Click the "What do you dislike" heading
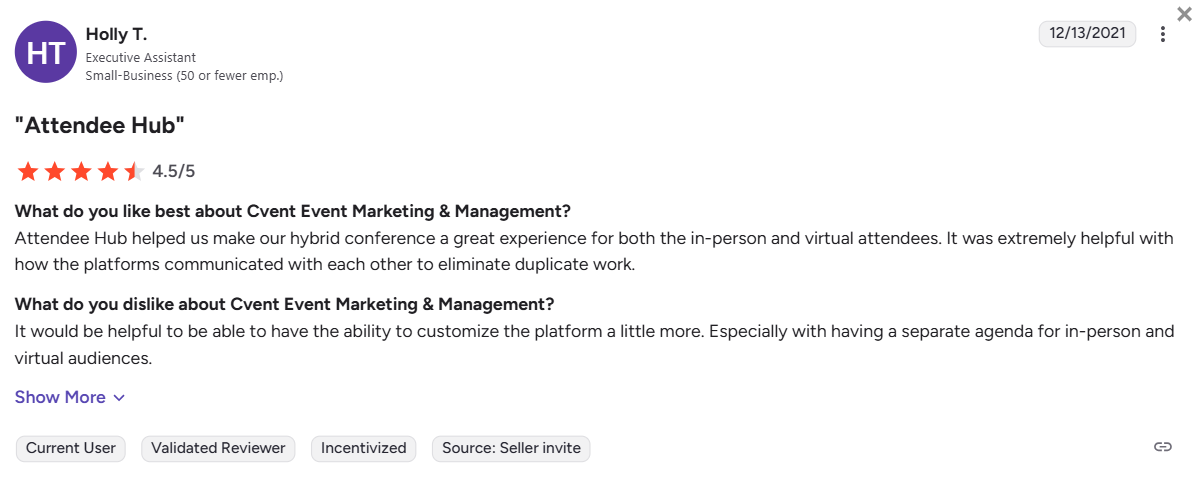Image resolution: width=1197 pixels, height=488 pixels. point(284,303)
